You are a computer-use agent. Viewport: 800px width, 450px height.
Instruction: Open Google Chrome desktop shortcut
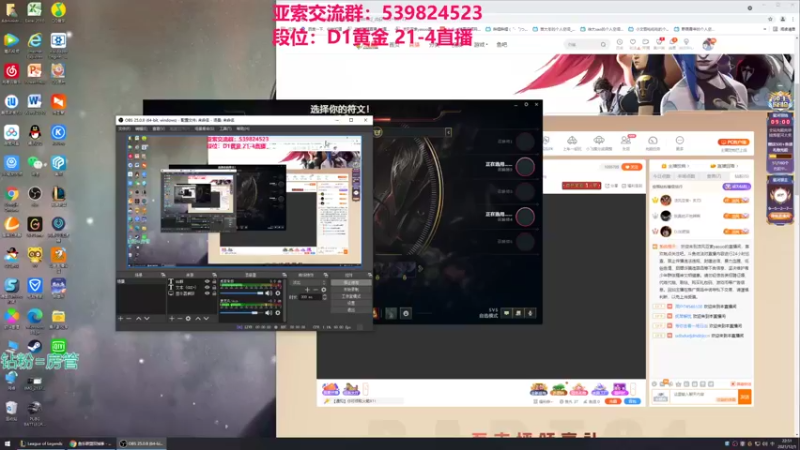click(11, 198)
